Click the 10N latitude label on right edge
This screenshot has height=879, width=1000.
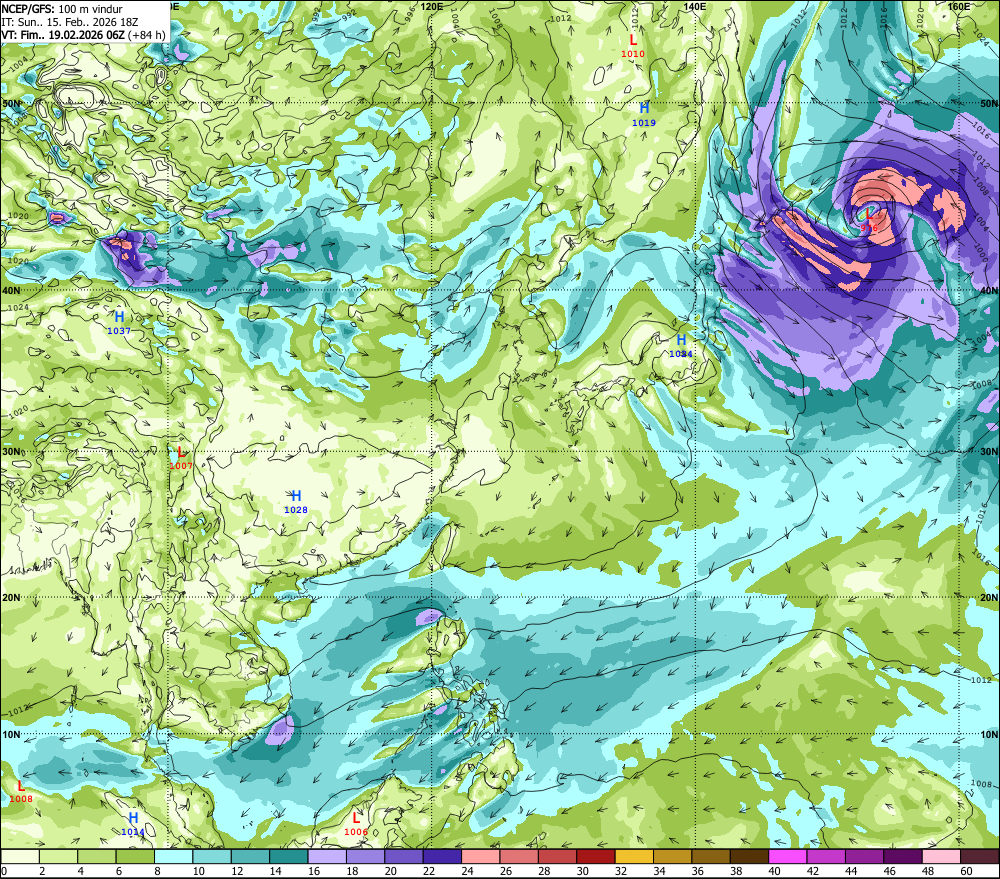[989, 735]
